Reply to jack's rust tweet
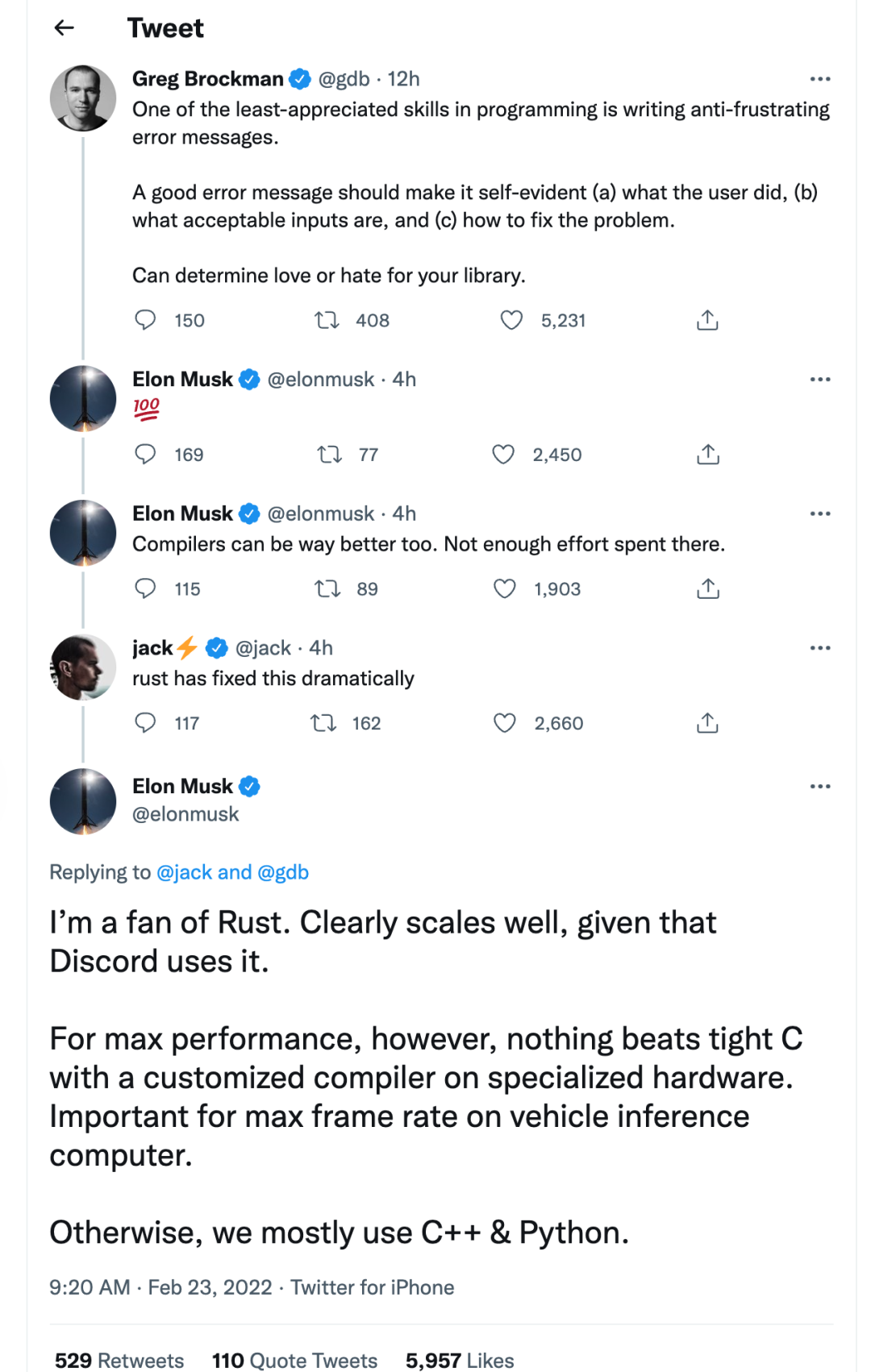The width and height of the screenshot is (871, 1372). (x=145, y=723)
